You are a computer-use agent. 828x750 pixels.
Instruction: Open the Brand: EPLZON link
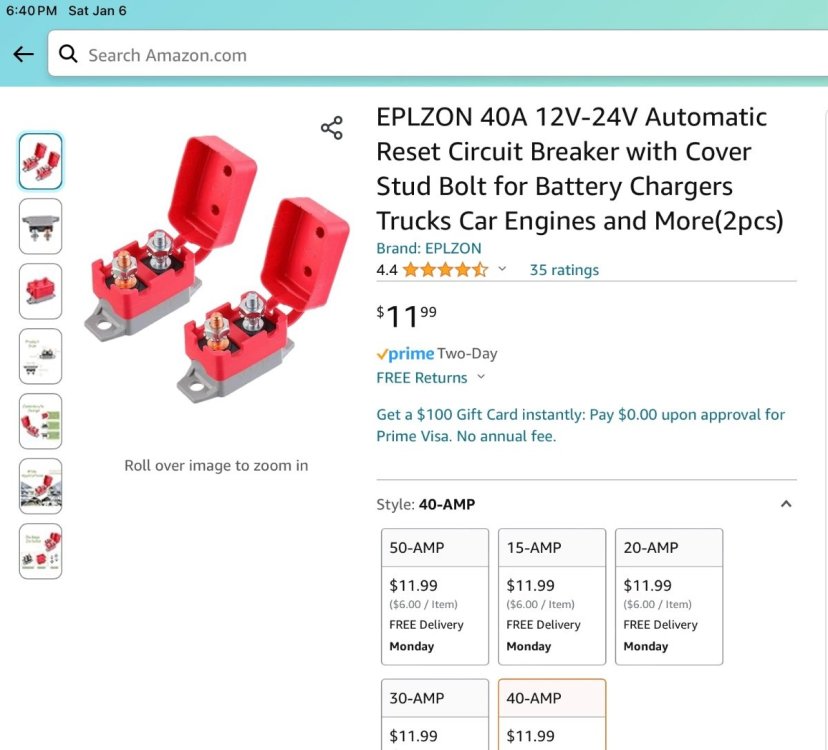pos(428,248)
